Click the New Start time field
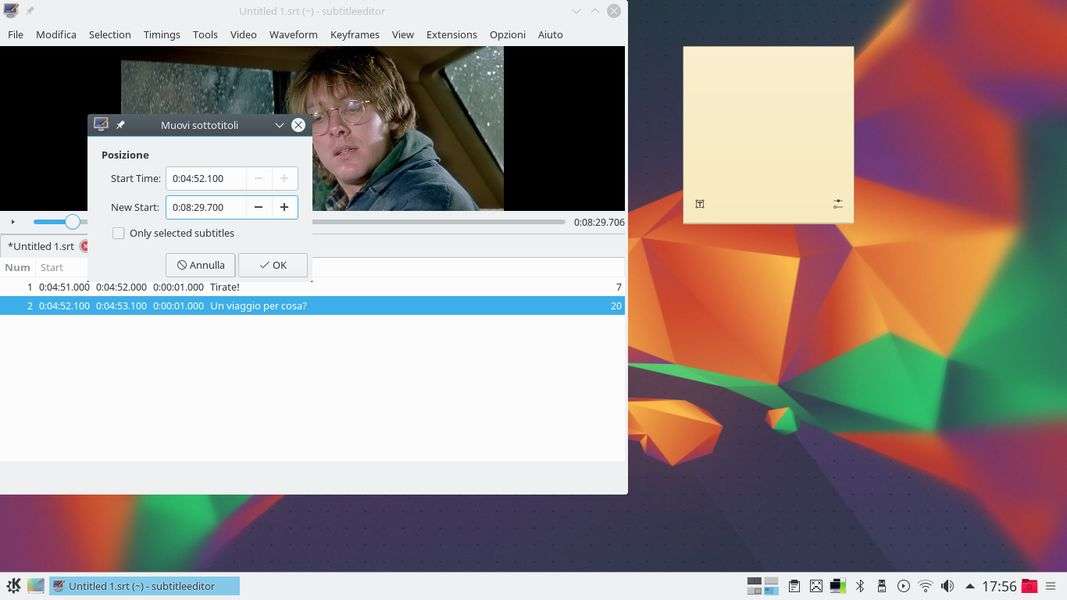Viewport: 1067px width, 600px height. 206,207
